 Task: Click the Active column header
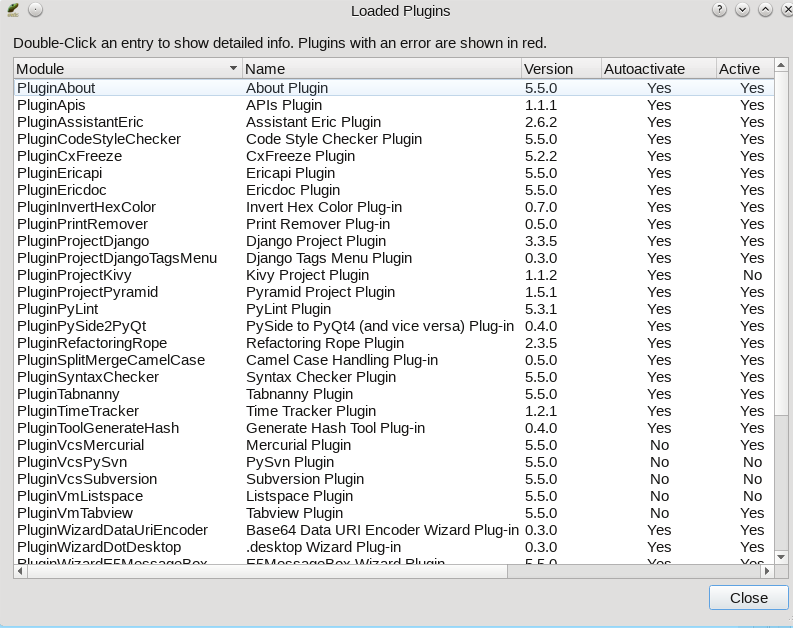pyautogui.click(x=740, y=69)
